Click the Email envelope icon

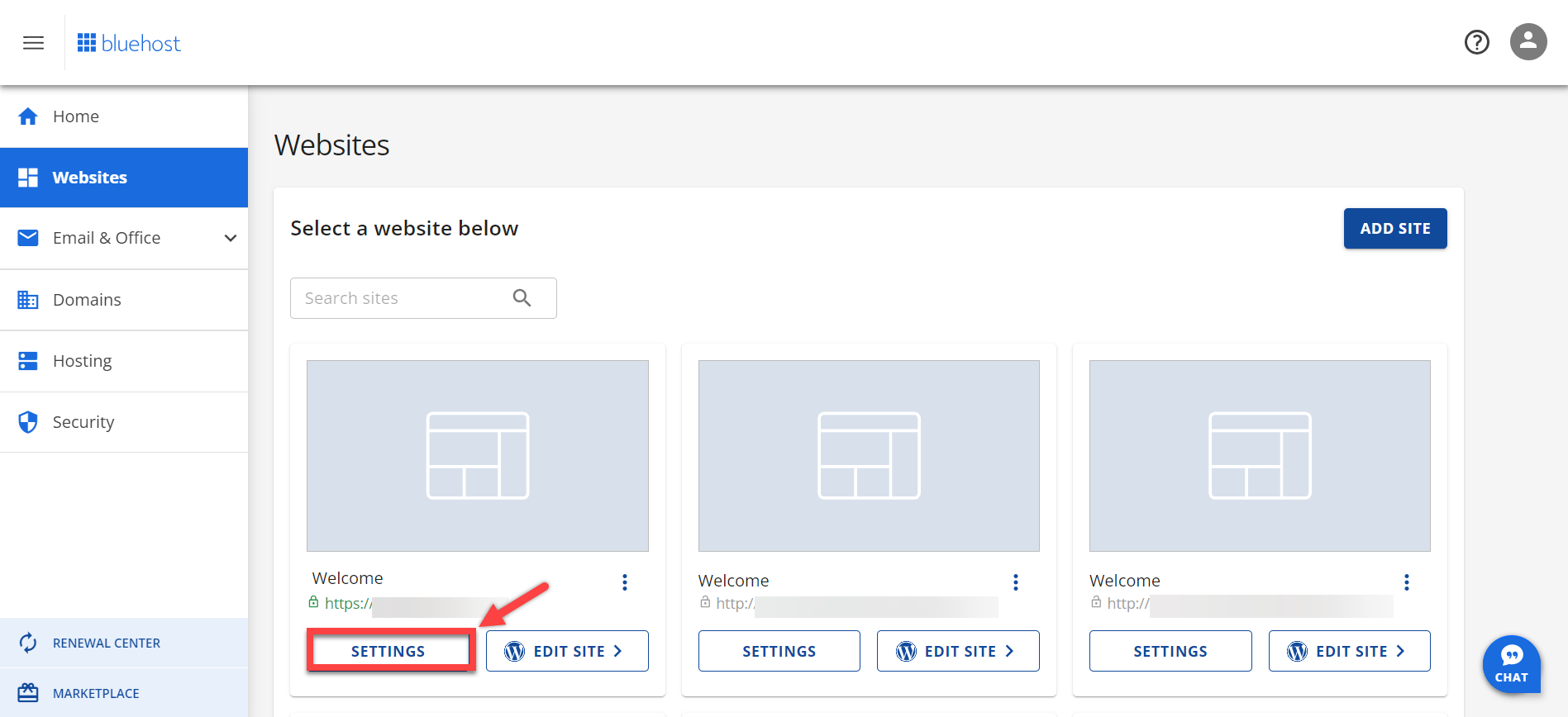coord(28,238)
